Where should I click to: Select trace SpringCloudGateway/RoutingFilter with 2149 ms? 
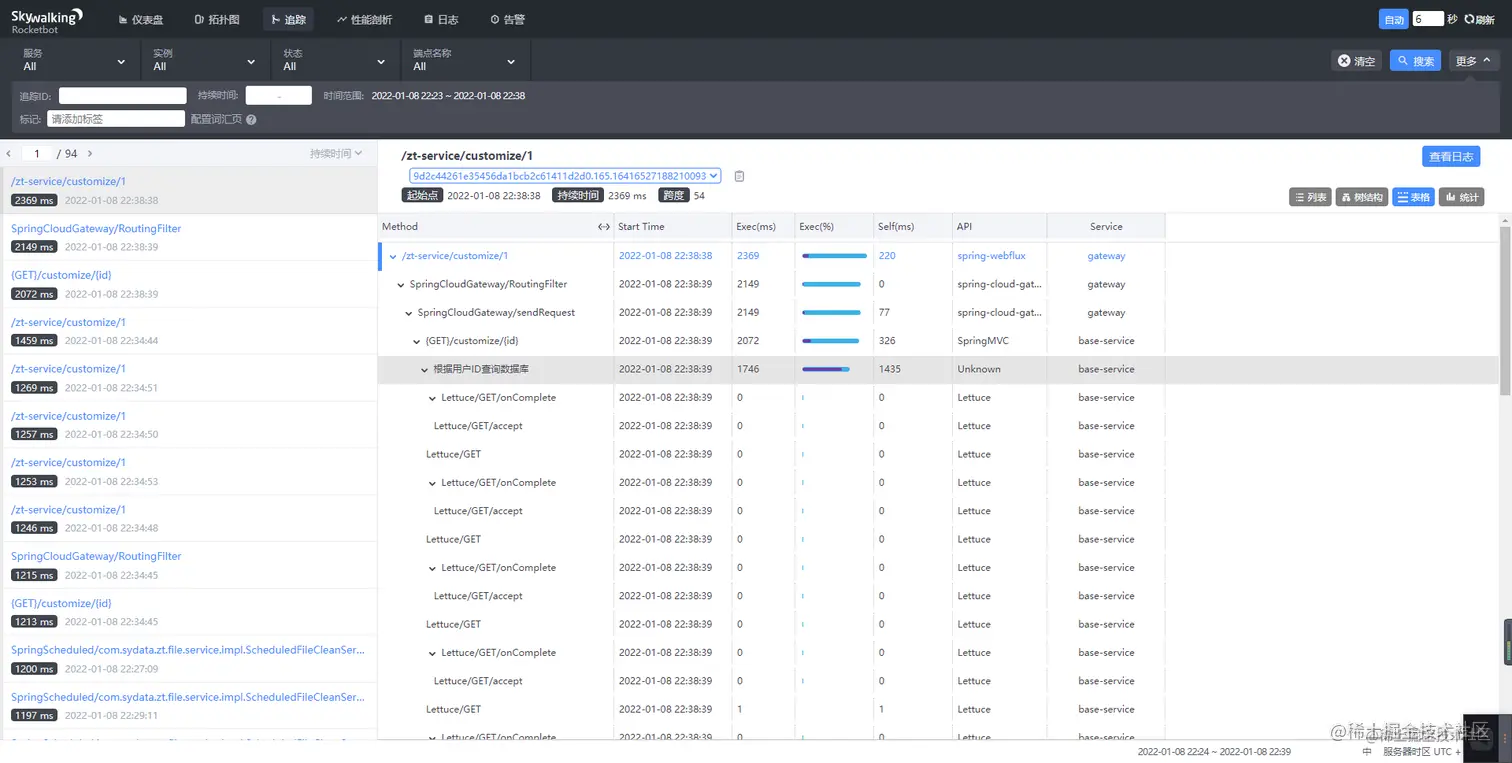click(189, 237)
